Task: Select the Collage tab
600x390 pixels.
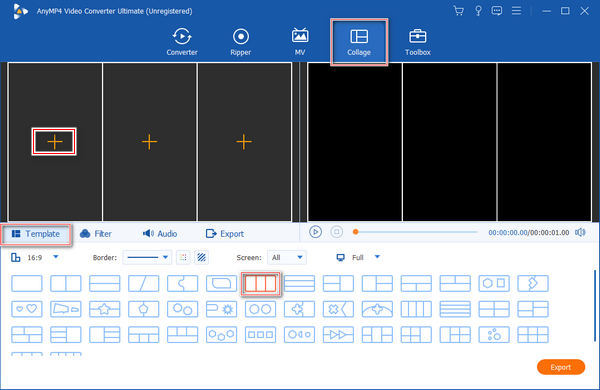Action: click(359, 42)
